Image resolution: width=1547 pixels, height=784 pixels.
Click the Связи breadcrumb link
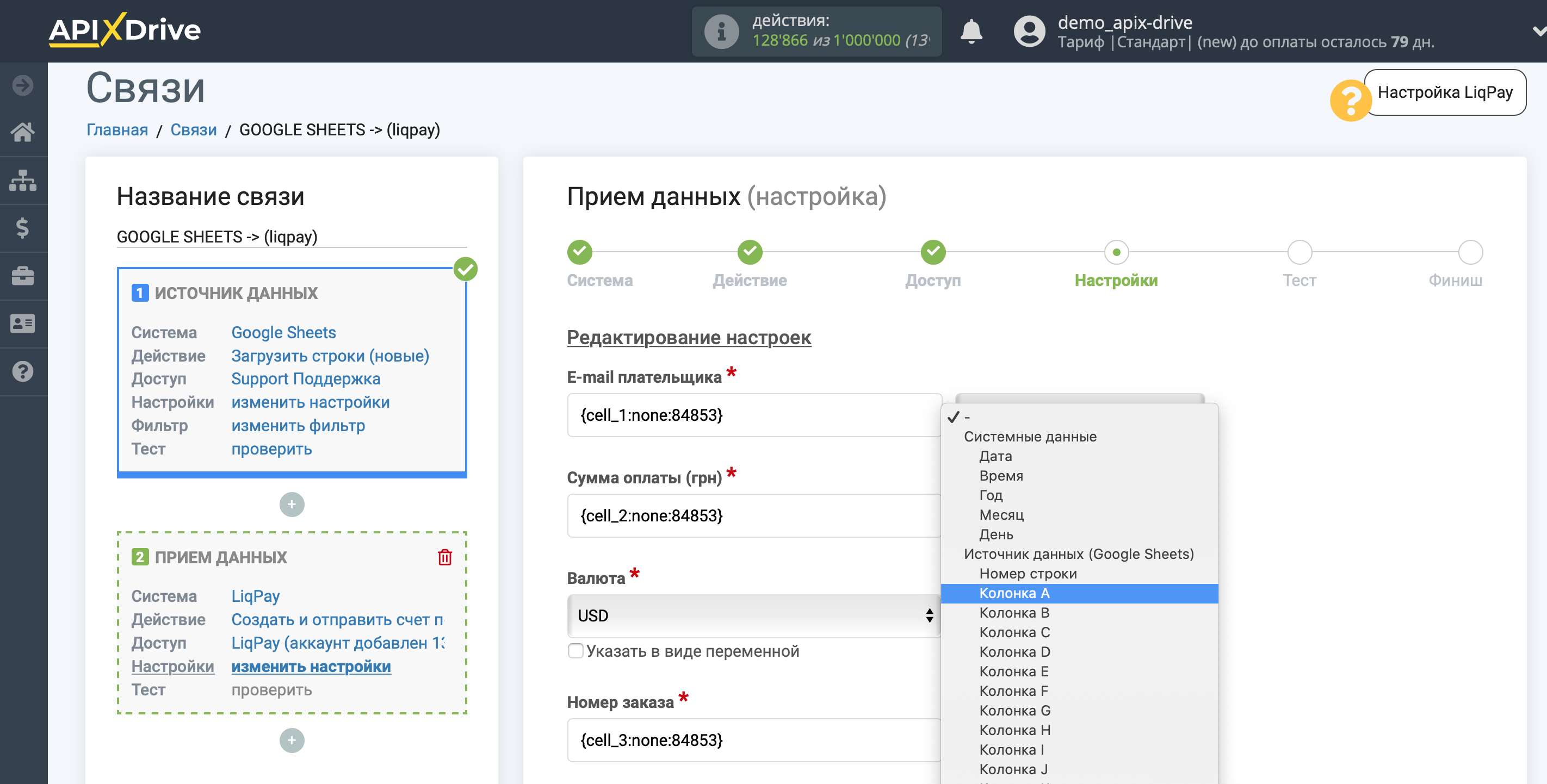(x=194, y=129)
